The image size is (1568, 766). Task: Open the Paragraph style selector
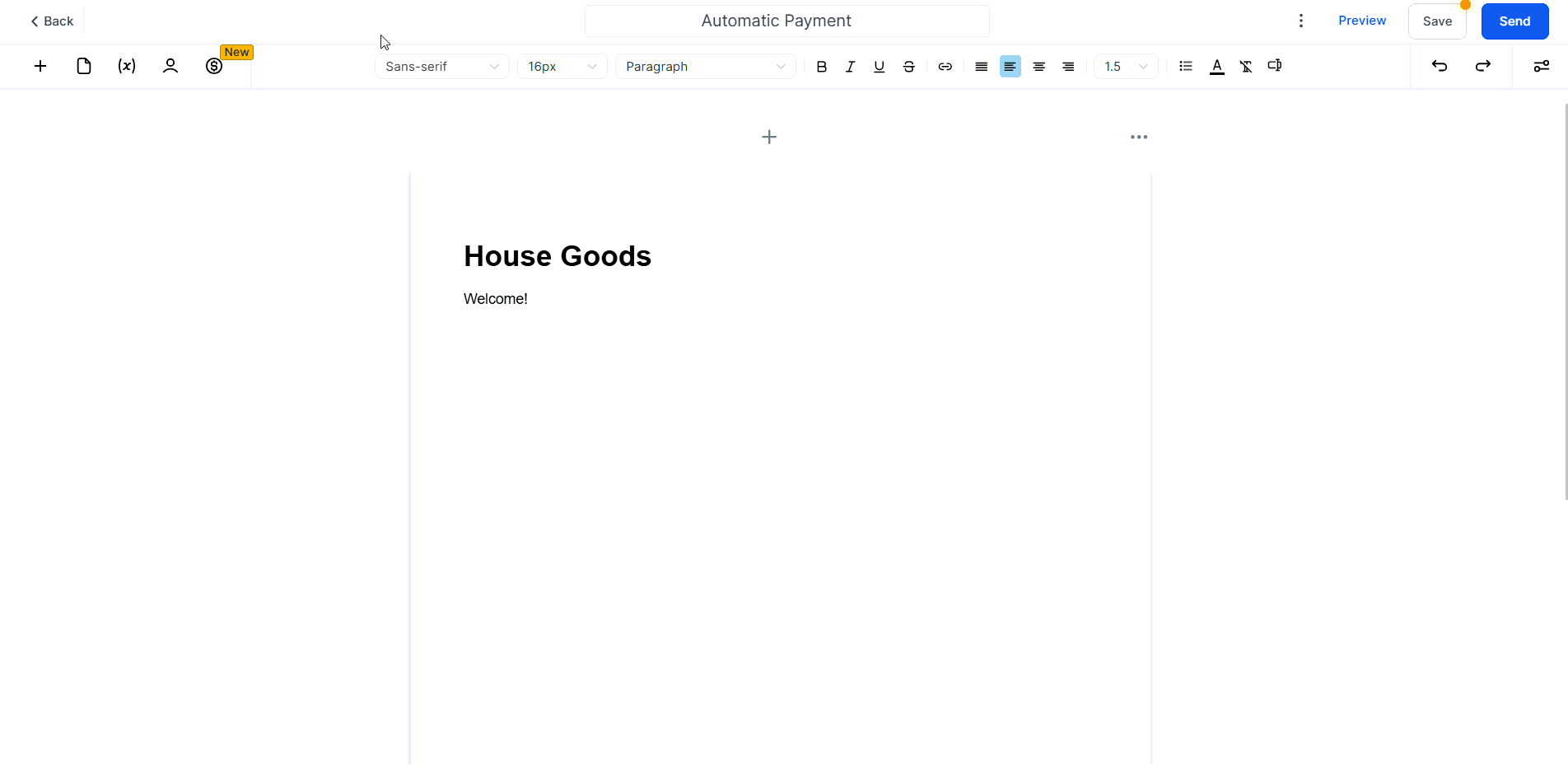pos(705,66)
